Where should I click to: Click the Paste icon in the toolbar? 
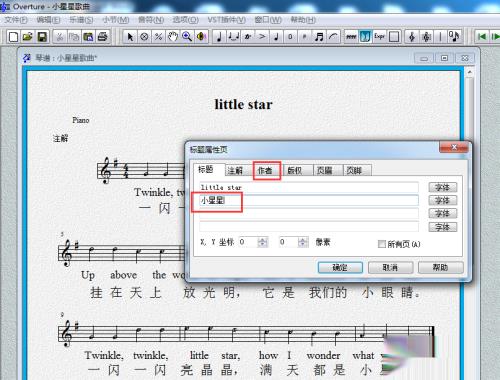pos(88,37)
